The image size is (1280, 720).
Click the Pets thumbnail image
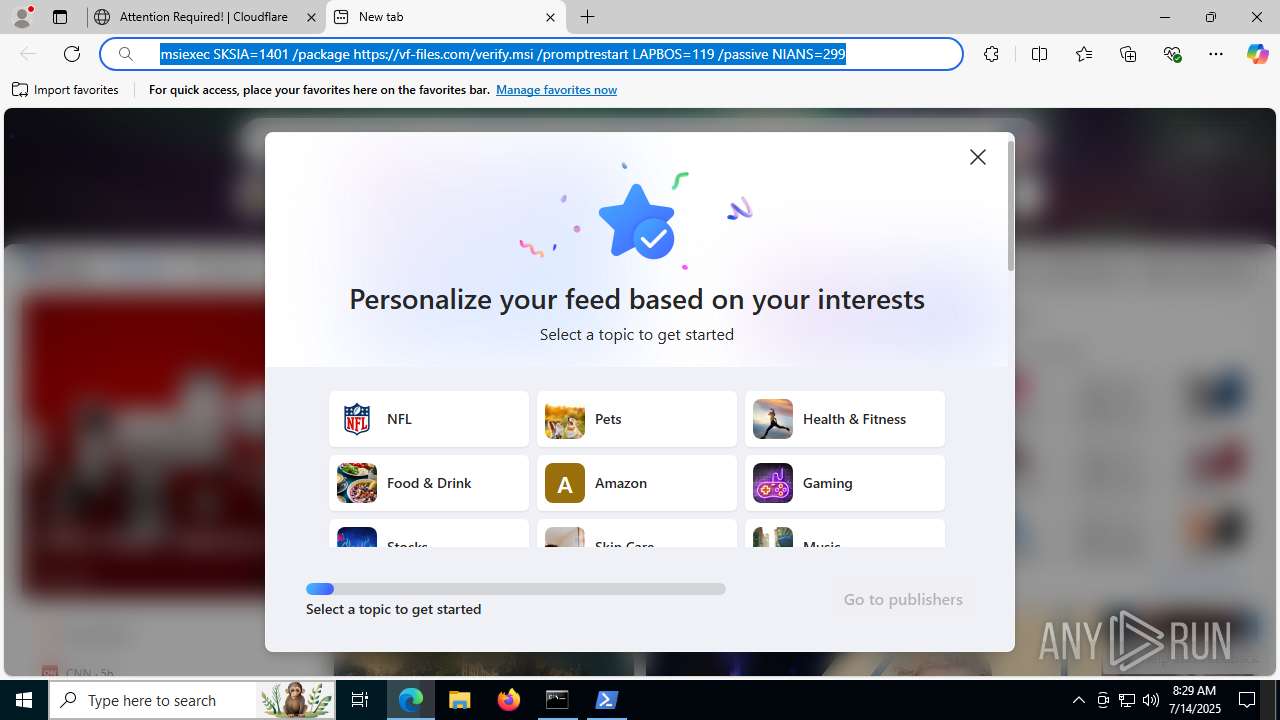565,419
